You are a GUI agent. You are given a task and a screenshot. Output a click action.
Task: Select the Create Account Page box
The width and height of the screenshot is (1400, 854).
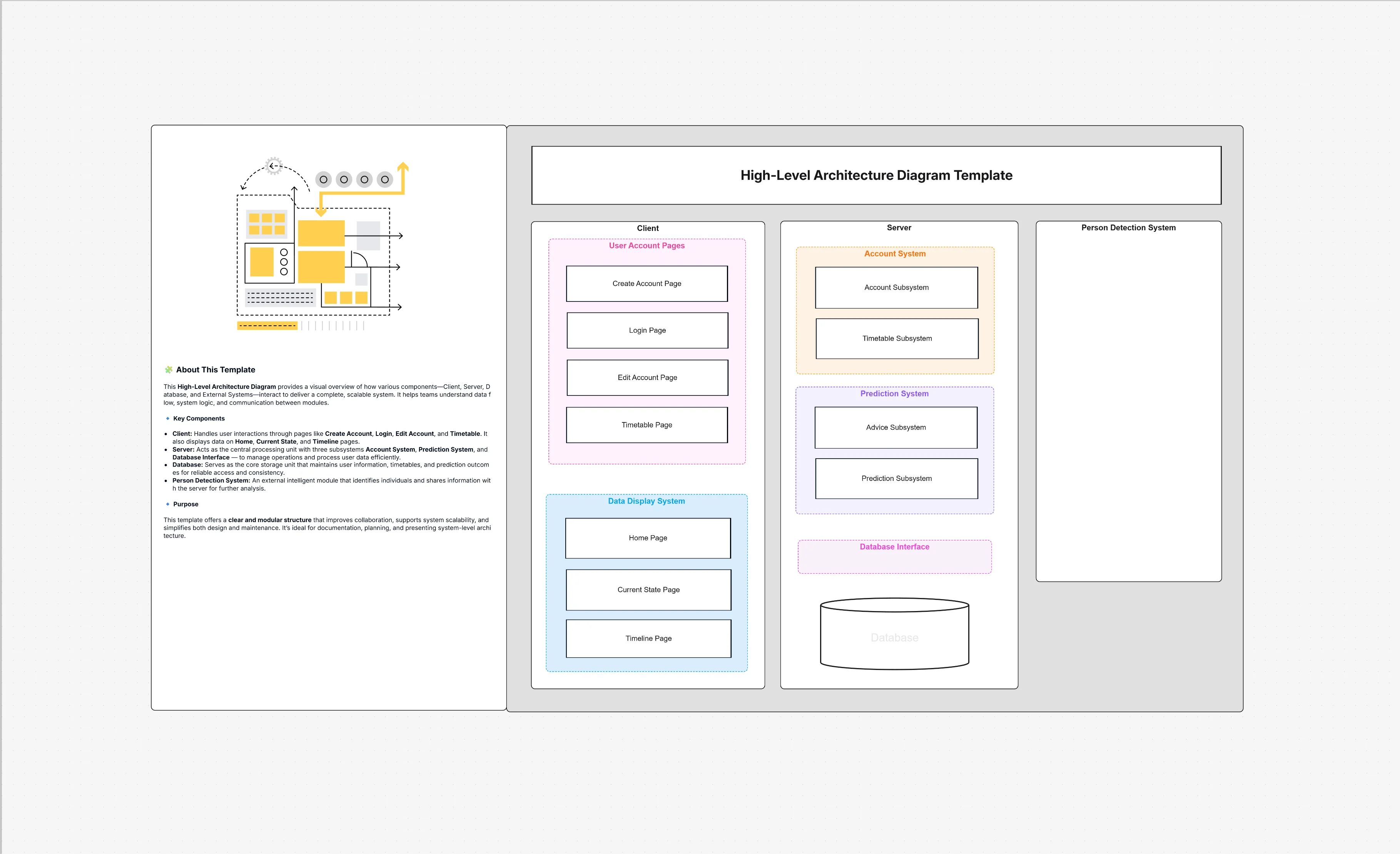coord(647,283)
